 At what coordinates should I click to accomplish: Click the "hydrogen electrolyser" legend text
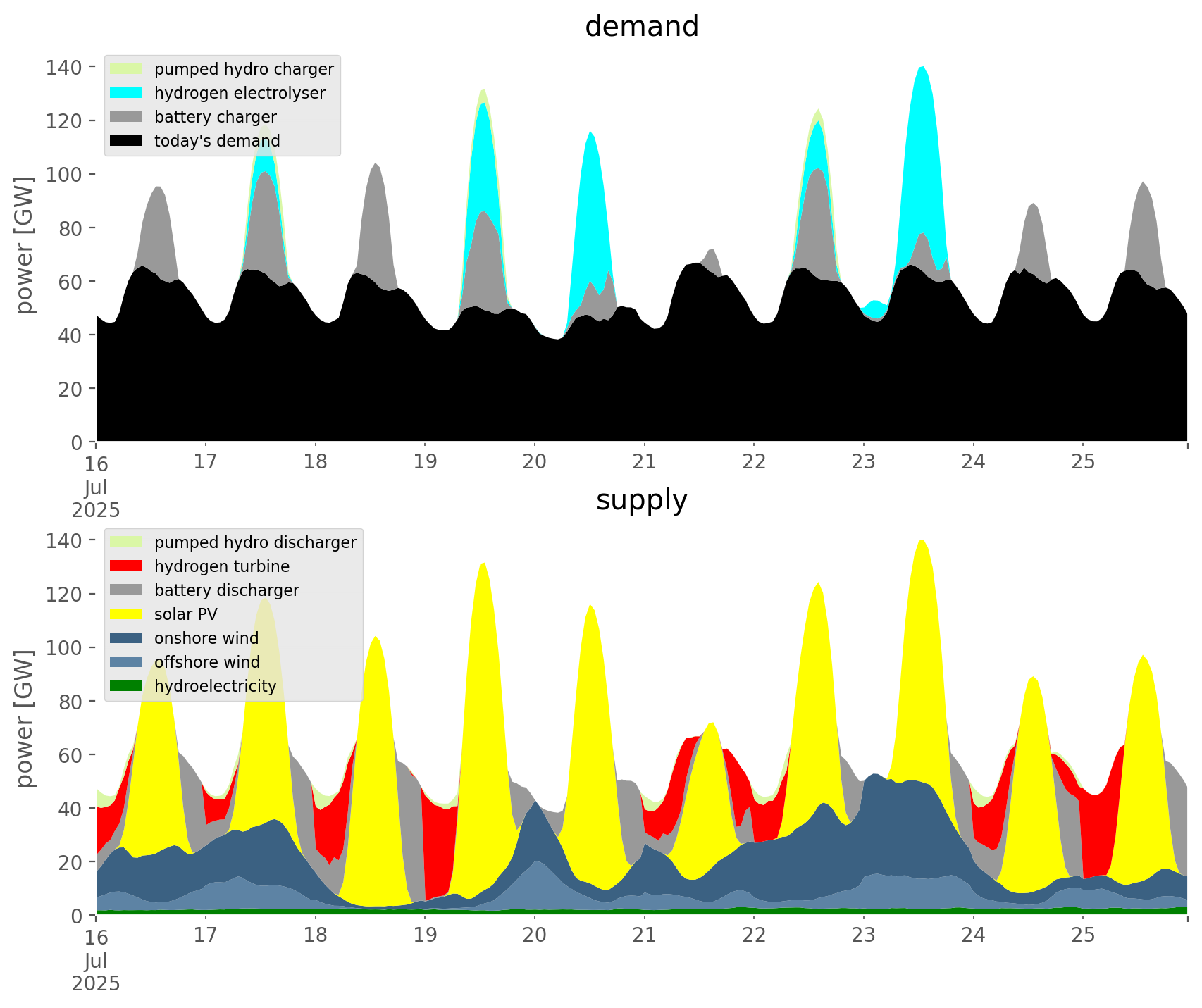[x=240, y=93]
